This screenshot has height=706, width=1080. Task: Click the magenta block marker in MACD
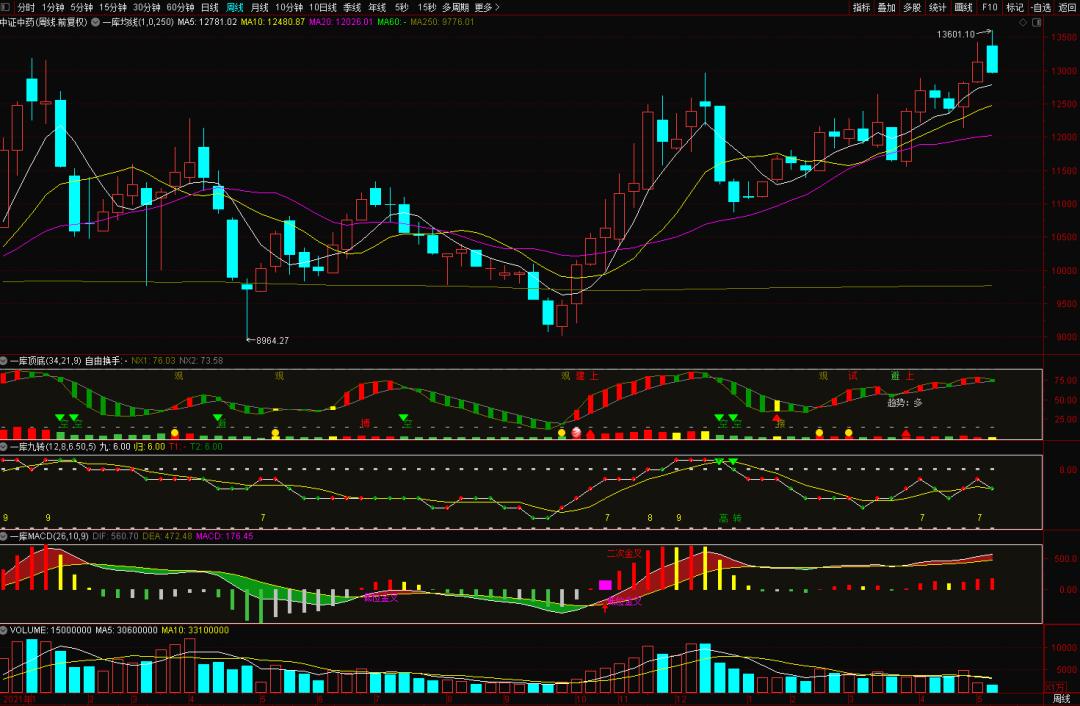pos(605,585)
